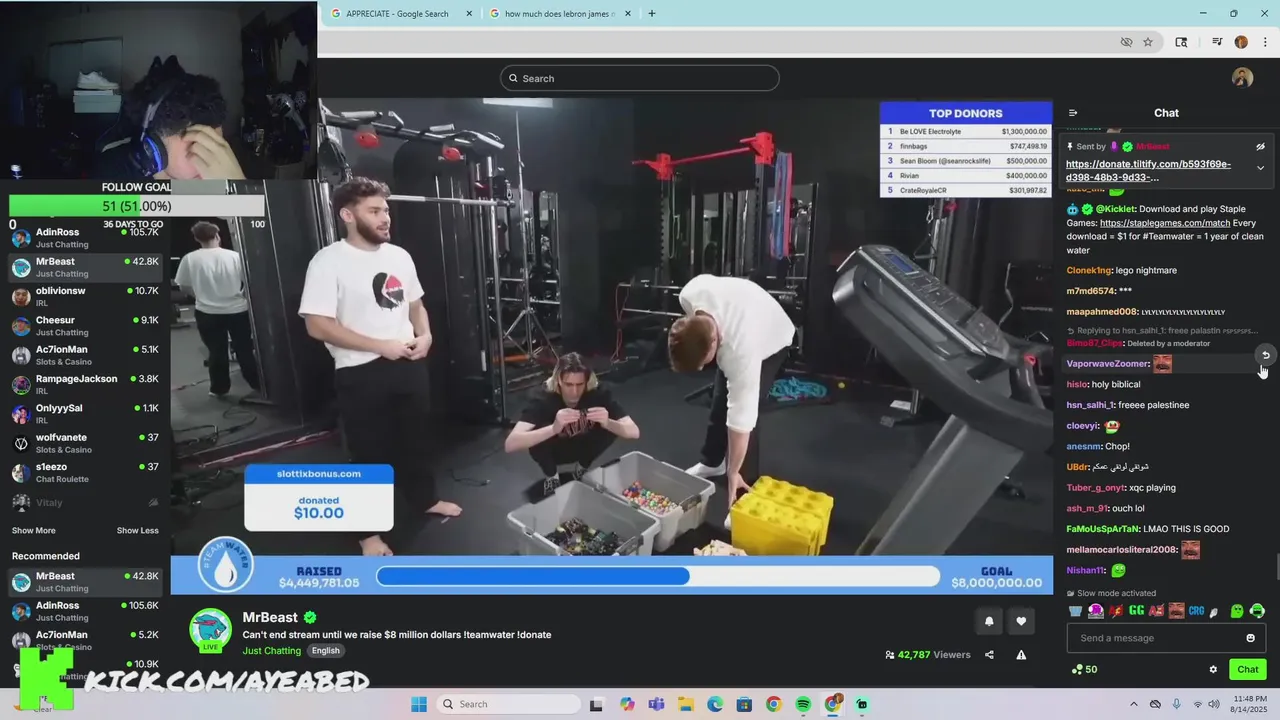Open the pinned donate.tiltify.com link
This screenshot has width=1280, height=720.
point(1148,171)
